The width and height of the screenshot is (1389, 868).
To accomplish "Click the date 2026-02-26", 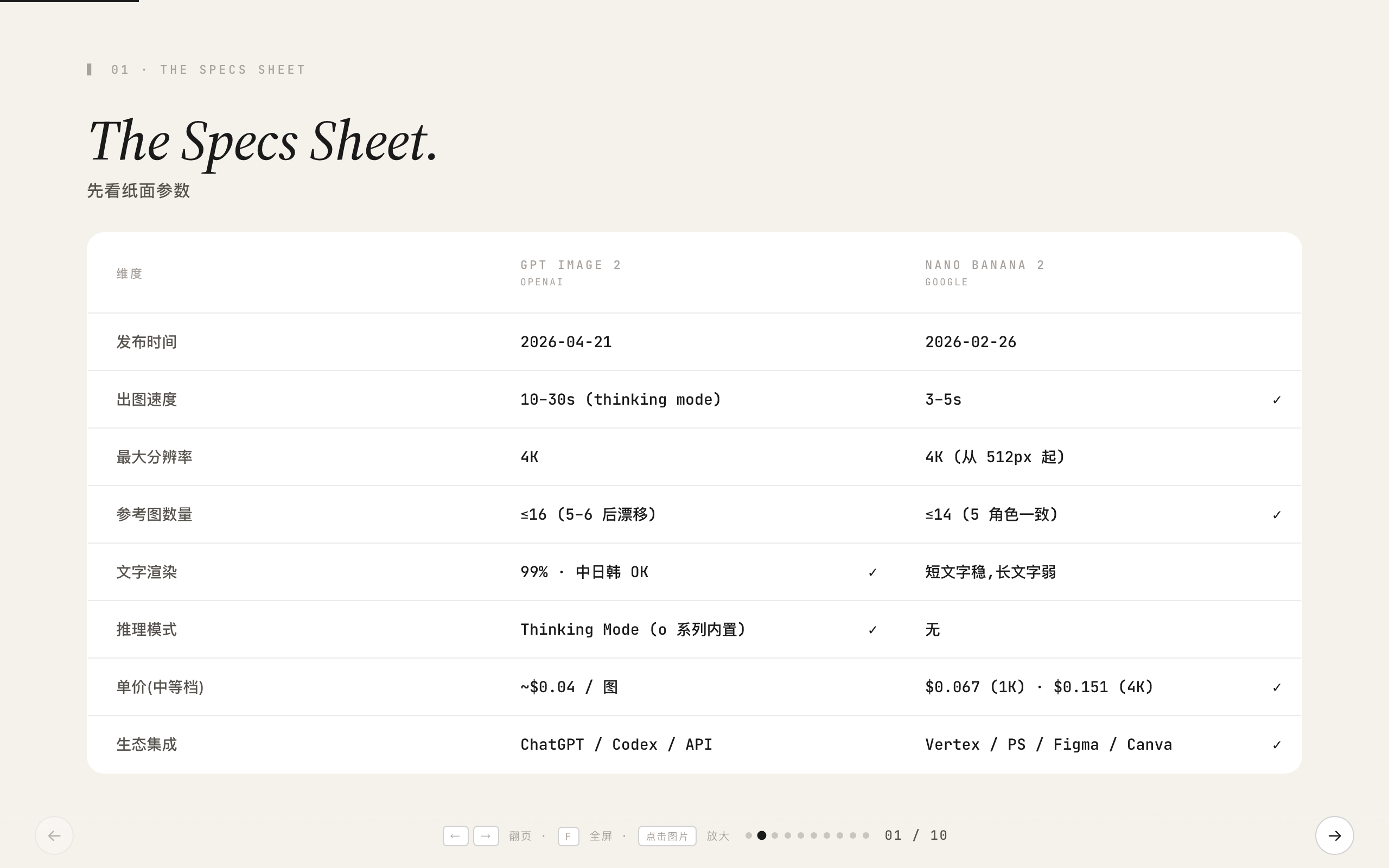I will (971, 342).
